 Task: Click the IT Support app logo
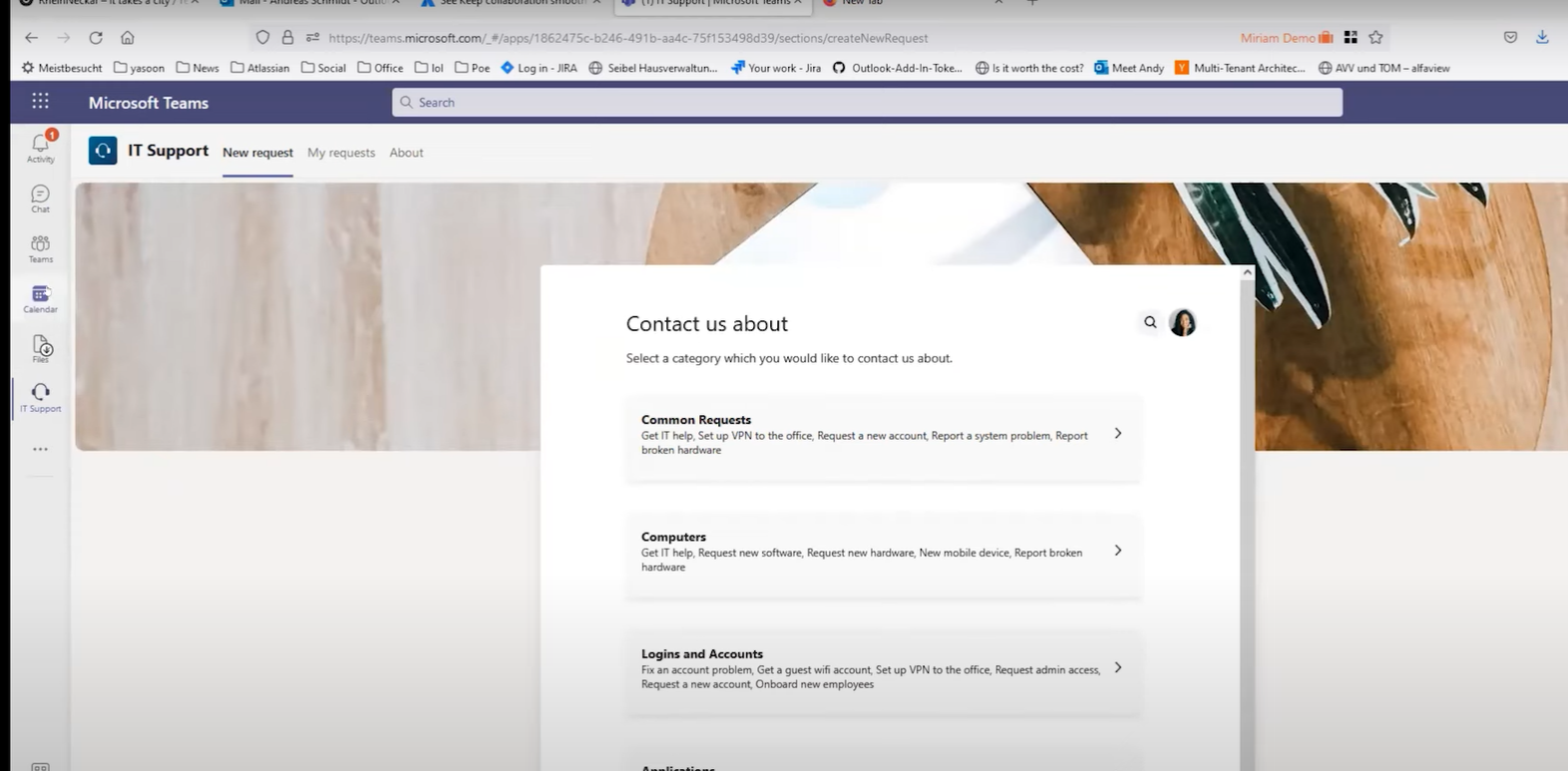(x=103, y=151)
